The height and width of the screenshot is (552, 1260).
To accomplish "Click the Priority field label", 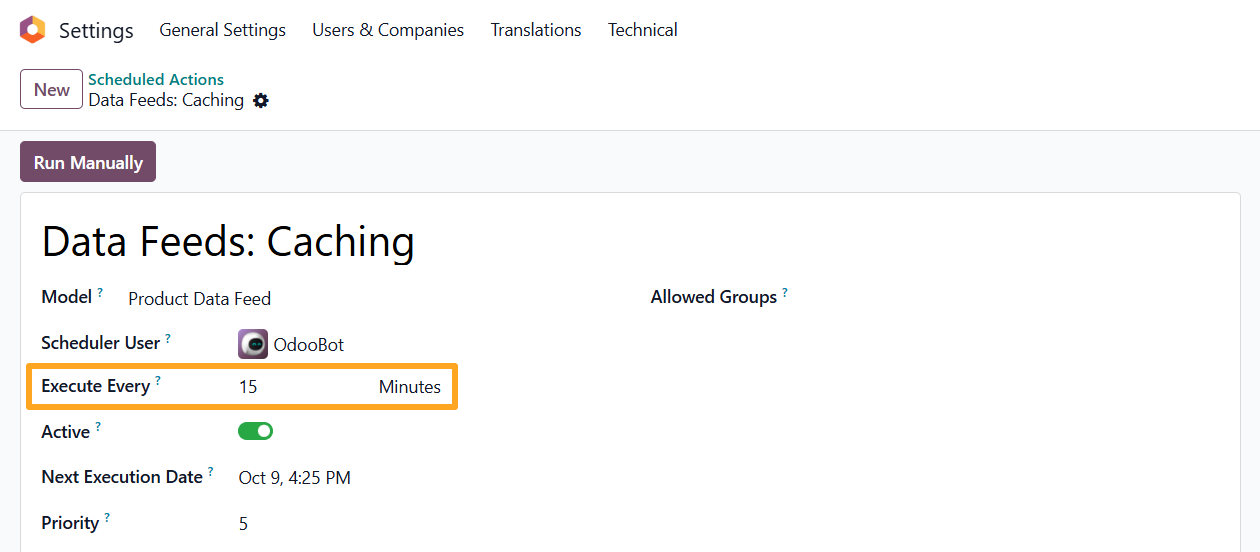I will [x=70, y=523].
